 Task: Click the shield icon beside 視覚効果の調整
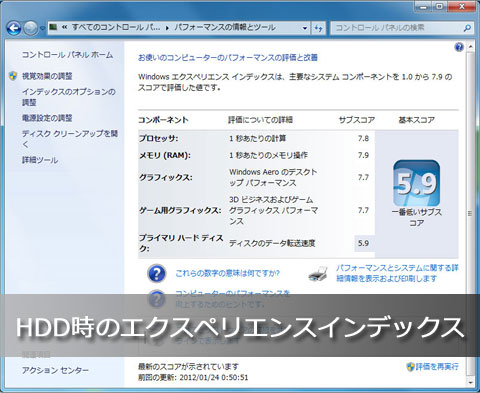pyautogui.click(x=13, y=76)
